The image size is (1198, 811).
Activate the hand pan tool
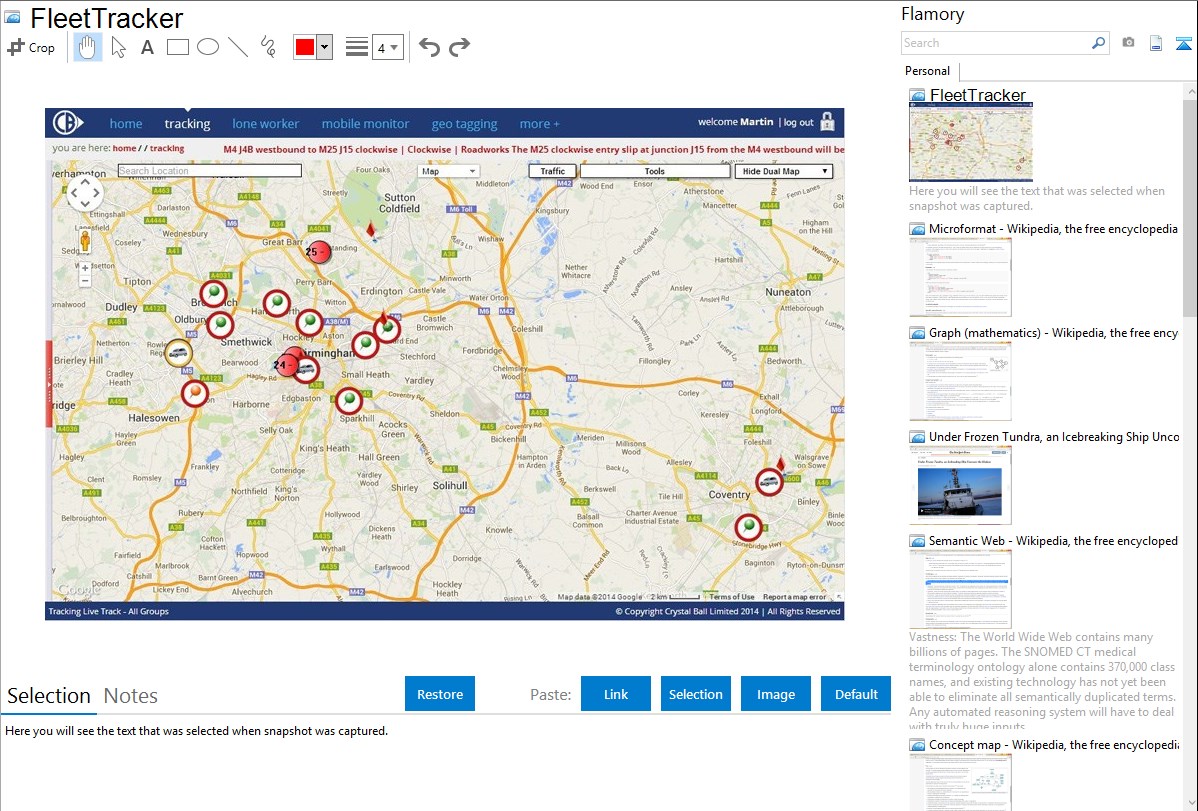(x=87, y=47)
